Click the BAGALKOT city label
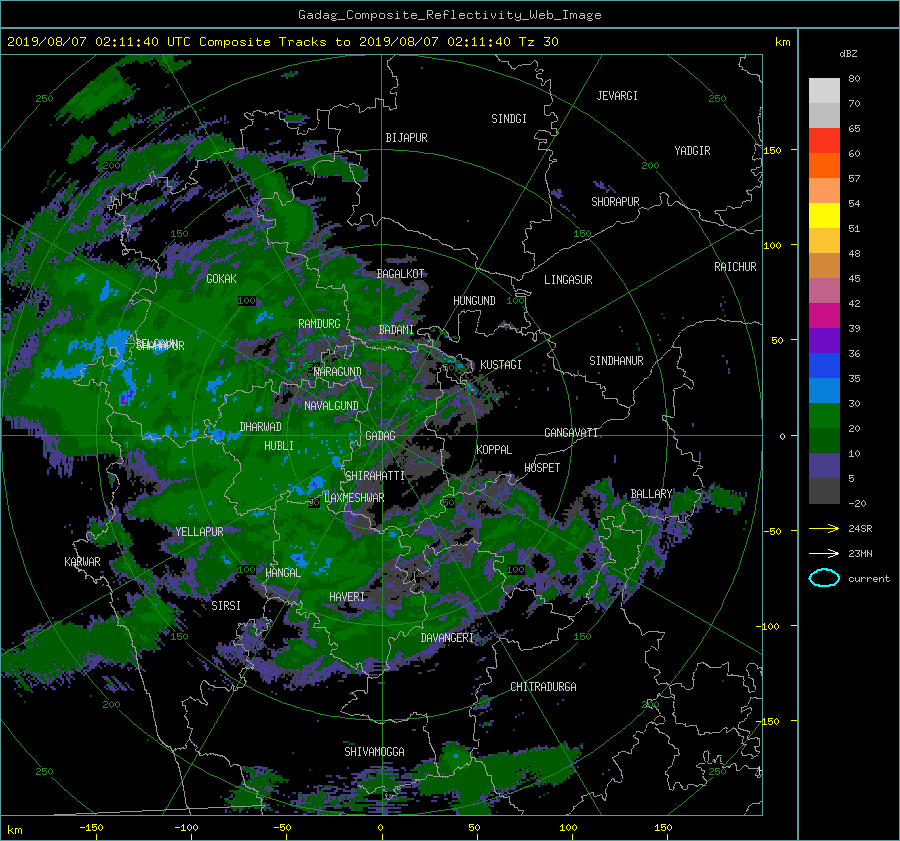The width and height of the screenshot is (900, 841). pyautogui.click(x=400, y=274)
